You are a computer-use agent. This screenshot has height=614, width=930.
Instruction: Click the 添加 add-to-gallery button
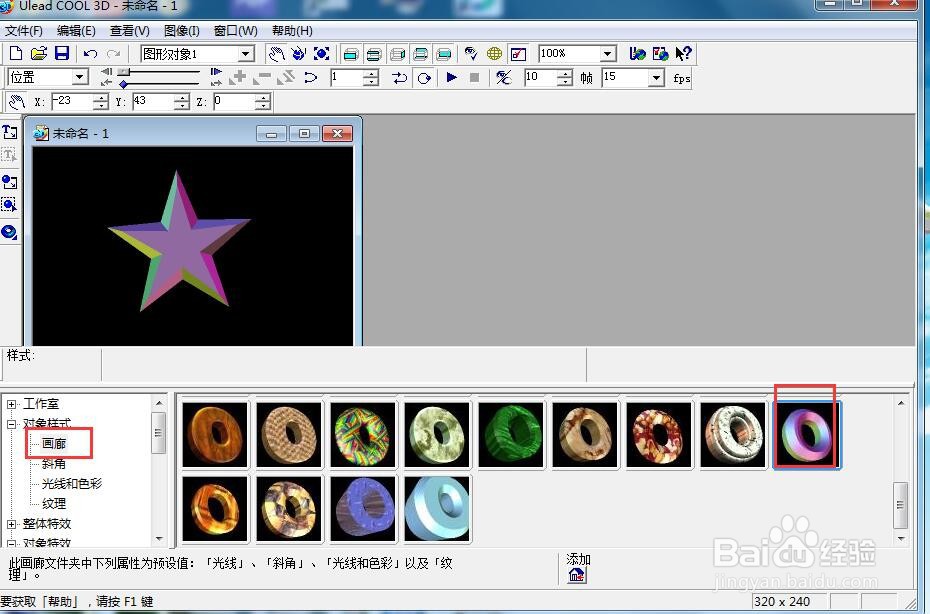(x=577, y=574)
